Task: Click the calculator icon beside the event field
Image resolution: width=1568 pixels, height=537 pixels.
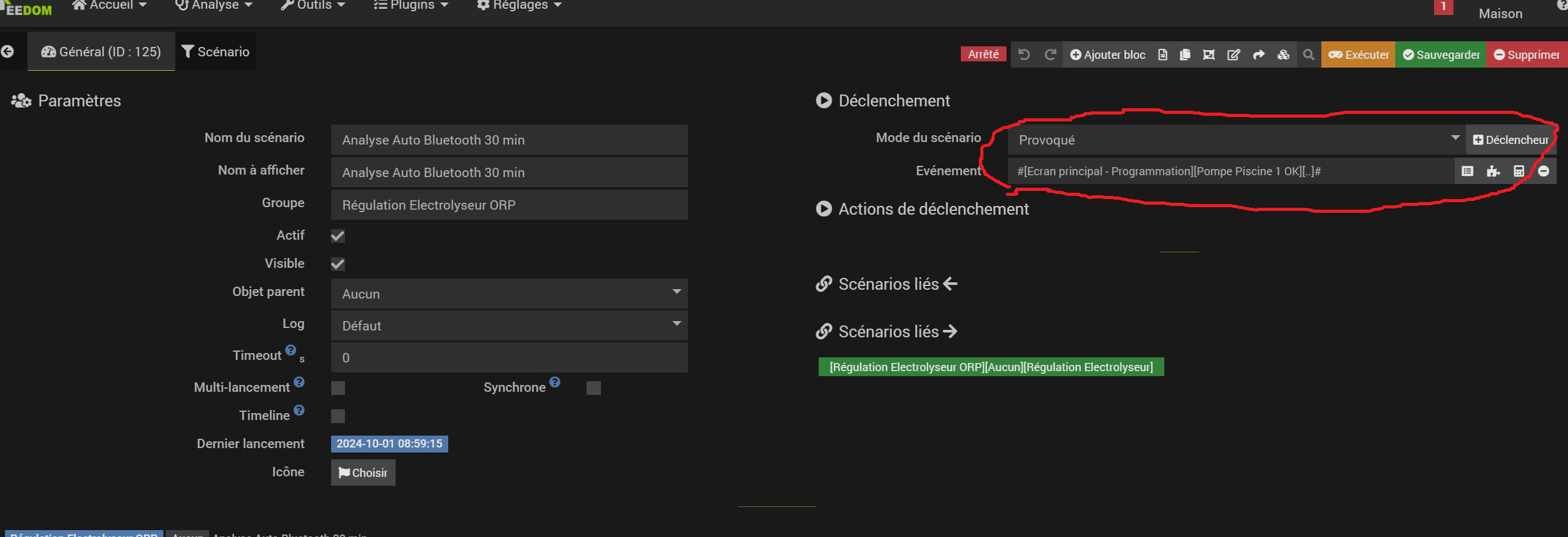Action: [x=1519, y=171]
